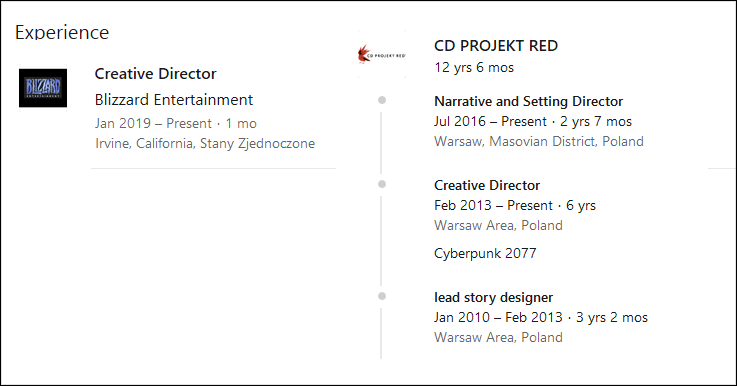
Task: Click the Blizzard Entertainment logo icon
Action: [43, 88]
